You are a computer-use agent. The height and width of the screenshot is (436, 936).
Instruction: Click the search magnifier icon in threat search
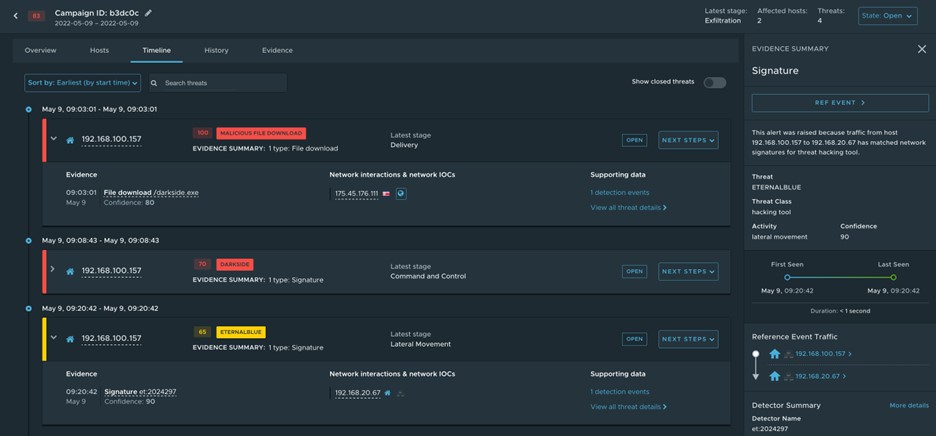(x=155, y=83)
